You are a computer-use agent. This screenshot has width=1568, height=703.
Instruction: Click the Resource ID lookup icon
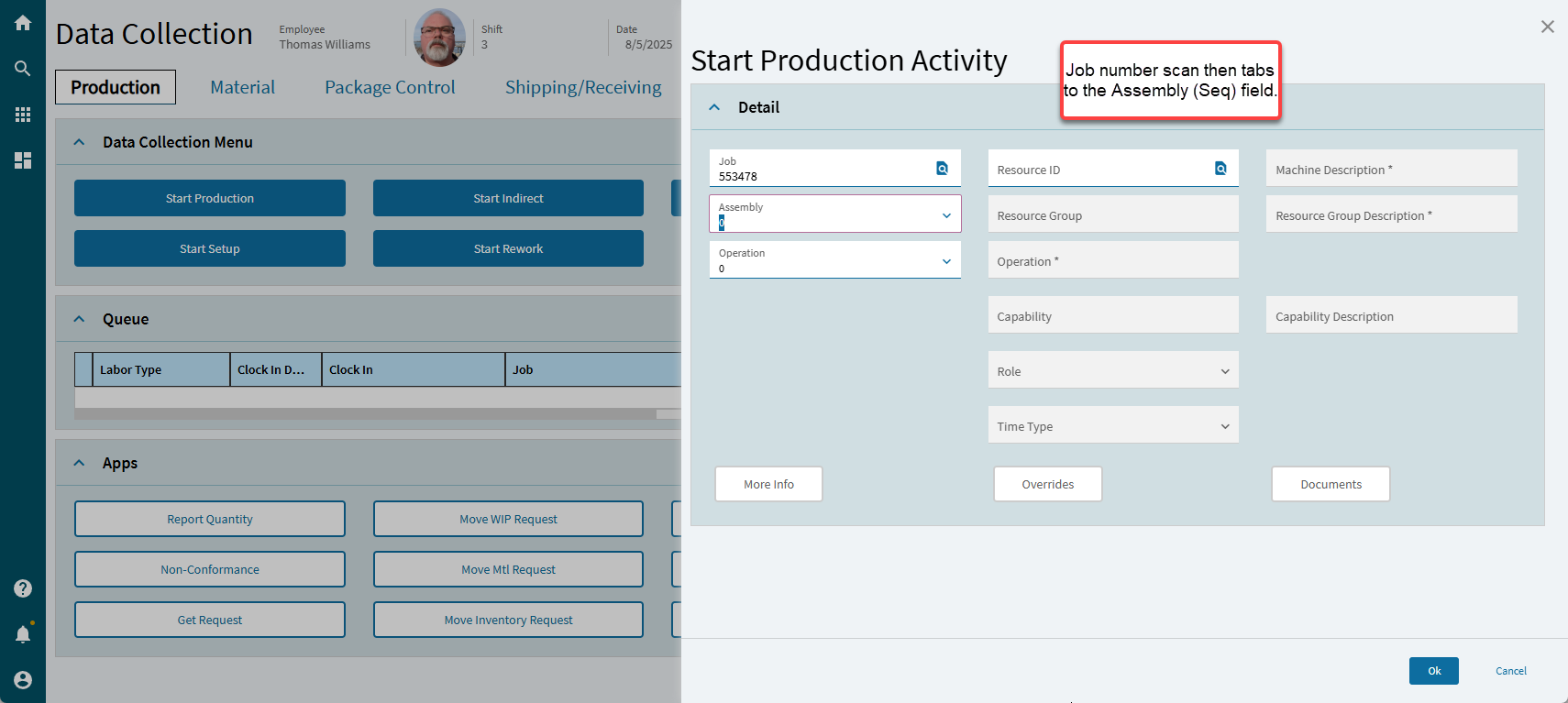pyautogui.click(x=1220, y=169)
